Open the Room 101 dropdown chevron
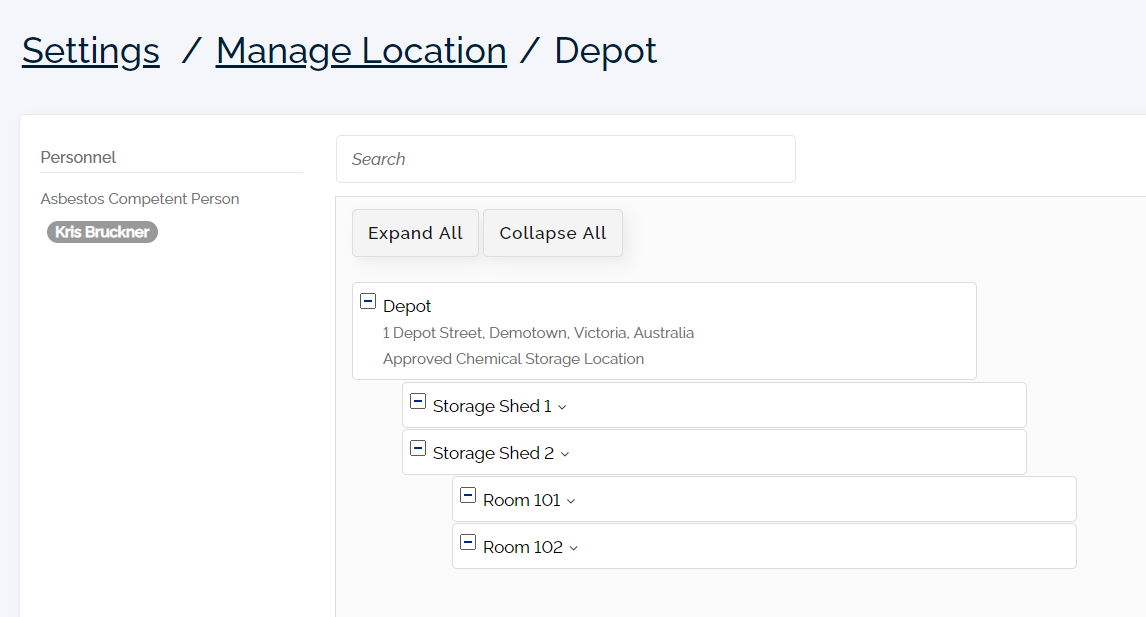 [570, 500]
